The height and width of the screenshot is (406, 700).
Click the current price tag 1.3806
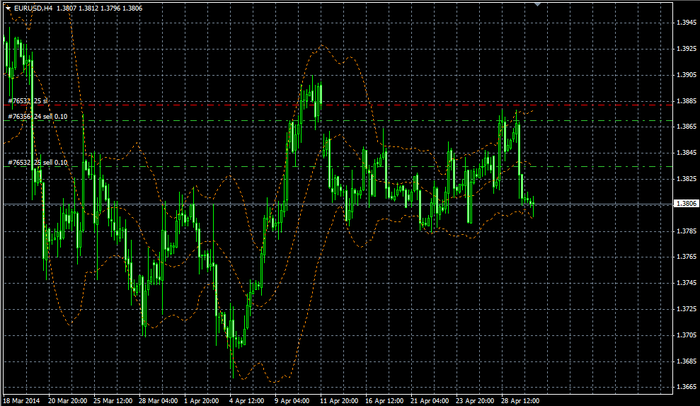click(x=686, y=204)
